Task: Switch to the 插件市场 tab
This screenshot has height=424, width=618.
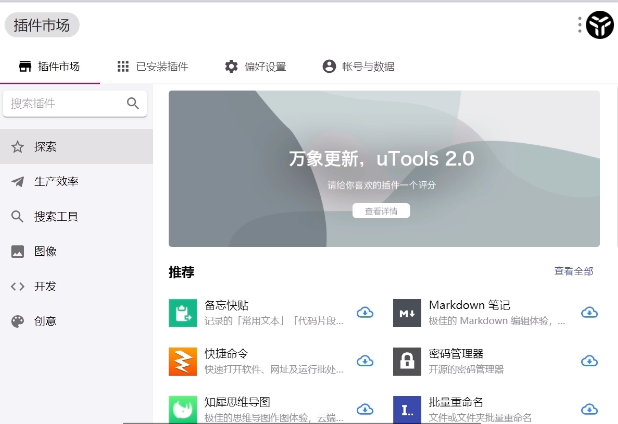Action: pos(50,66)
